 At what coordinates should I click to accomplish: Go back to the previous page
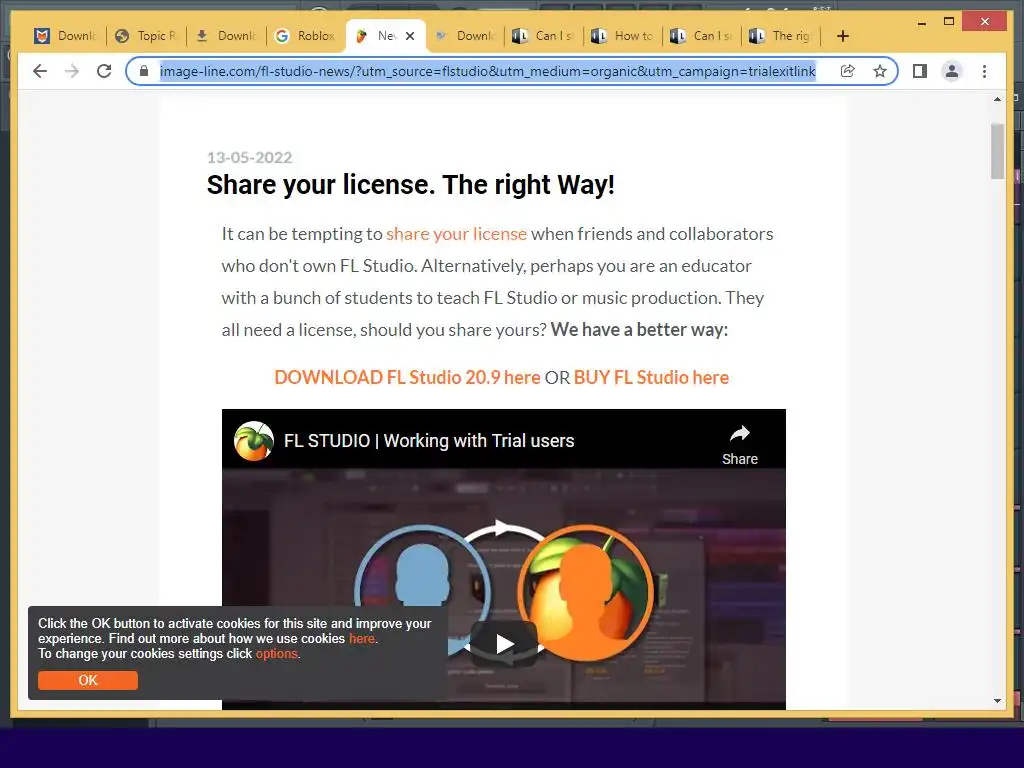(x=40, y=71)
